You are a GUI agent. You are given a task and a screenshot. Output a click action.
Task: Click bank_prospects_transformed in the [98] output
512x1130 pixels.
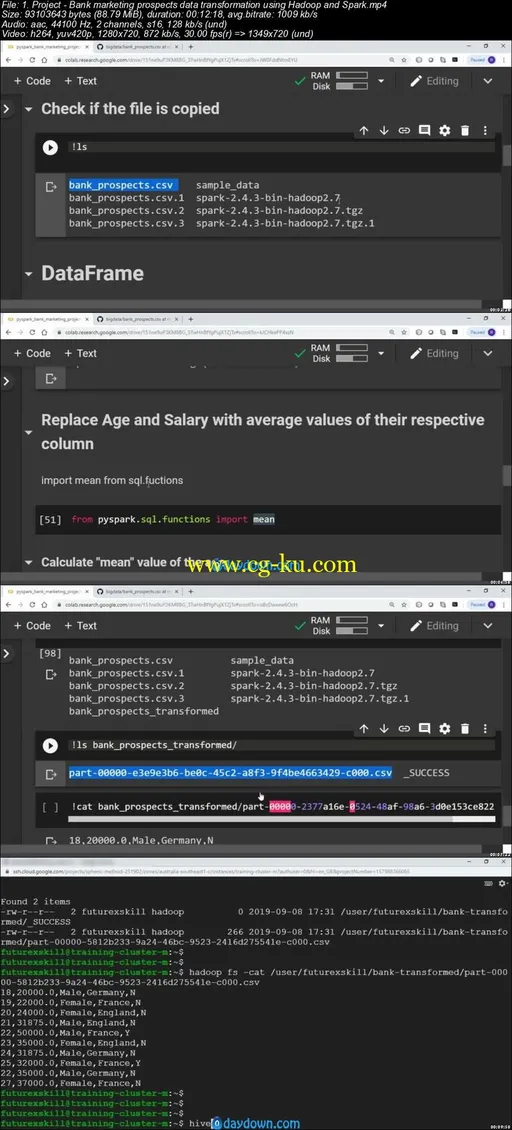point(144,711)
